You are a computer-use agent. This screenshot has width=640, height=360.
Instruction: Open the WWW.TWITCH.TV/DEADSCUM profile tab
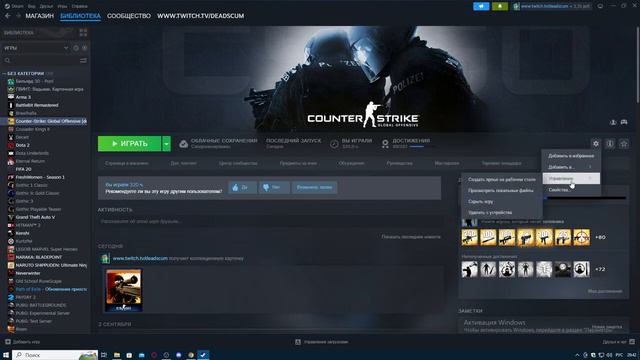pos(200,16)
